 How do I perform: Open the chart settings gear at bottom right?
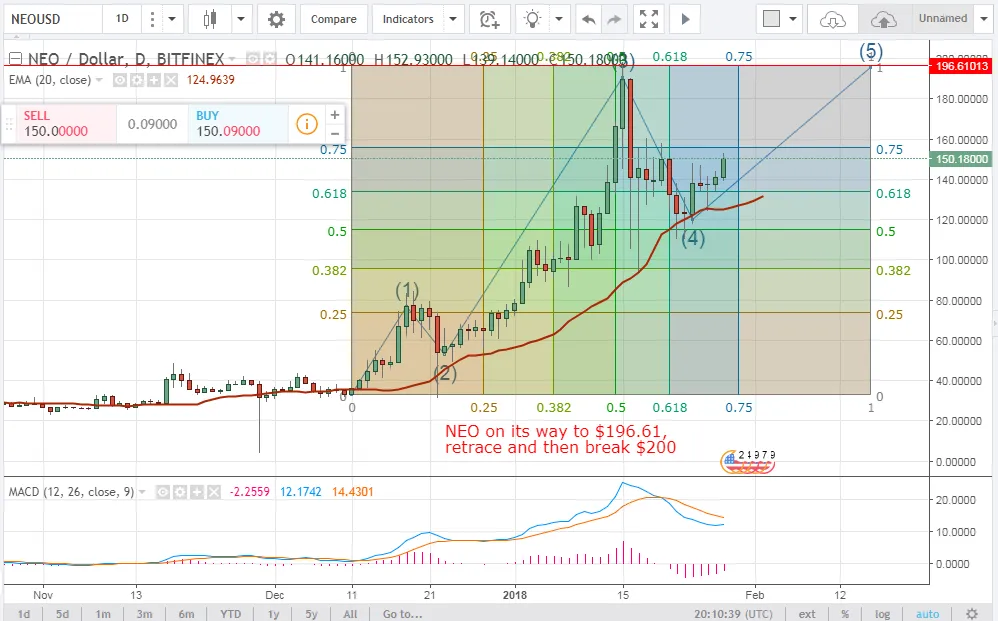point(971,614)
